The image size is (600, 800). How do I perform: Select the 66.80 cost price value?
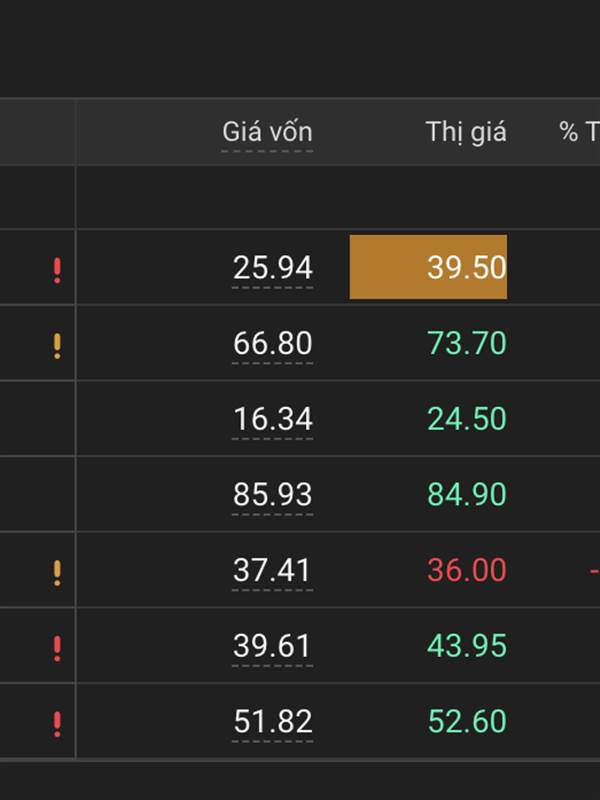[x=273, y=344]
